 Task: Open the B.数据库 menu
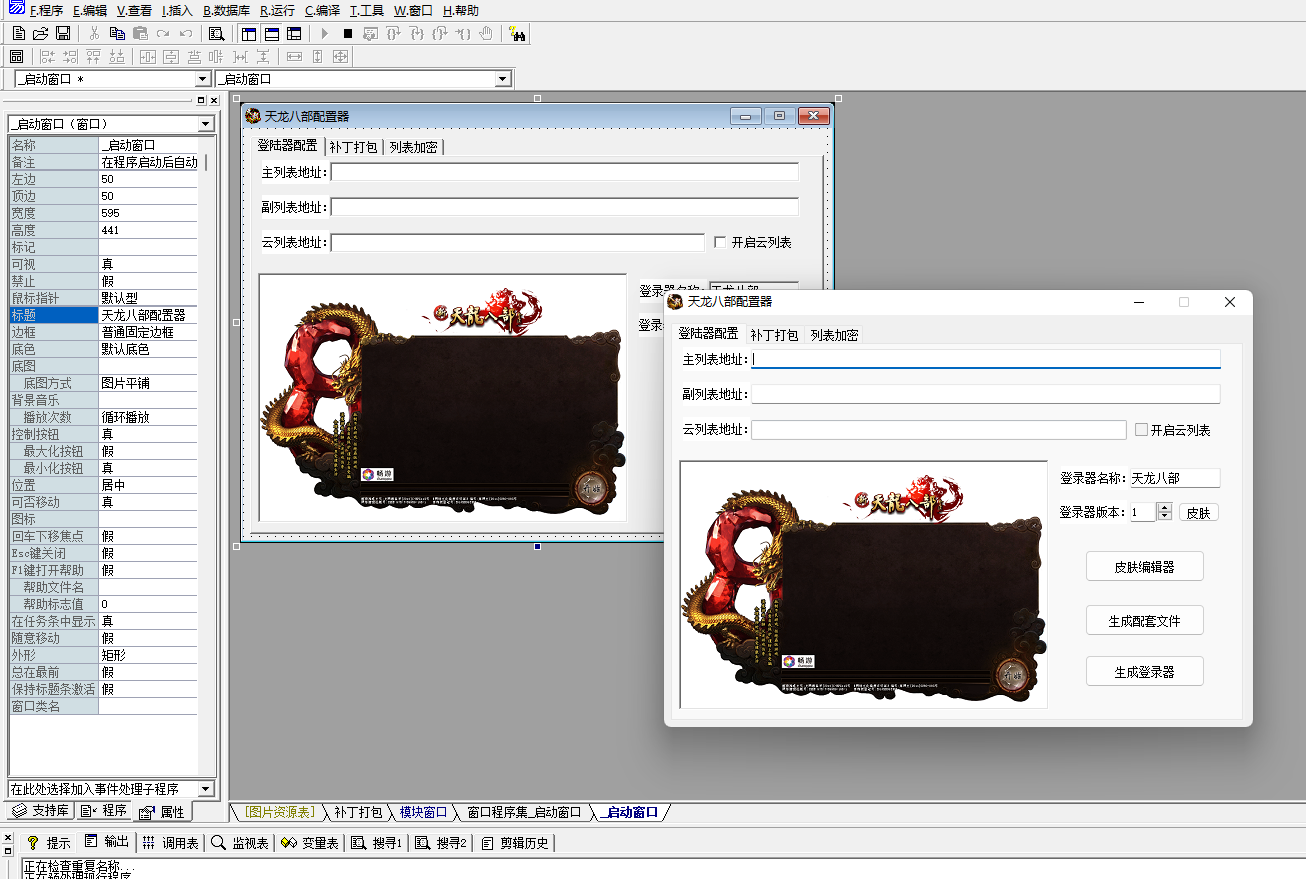coord(226,11)
